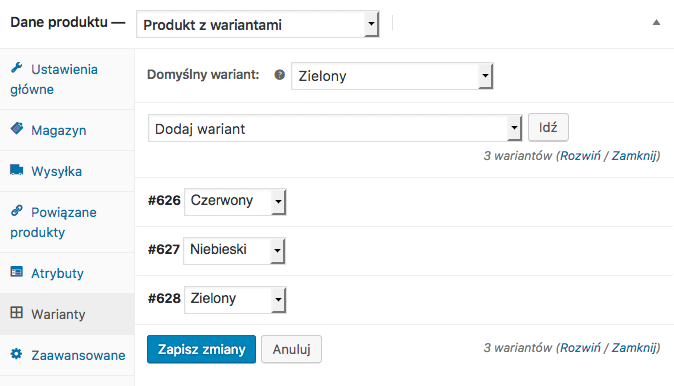Click the help question mark near Domyślny wariant
This screenshot has width=674, height=386.
279,75
